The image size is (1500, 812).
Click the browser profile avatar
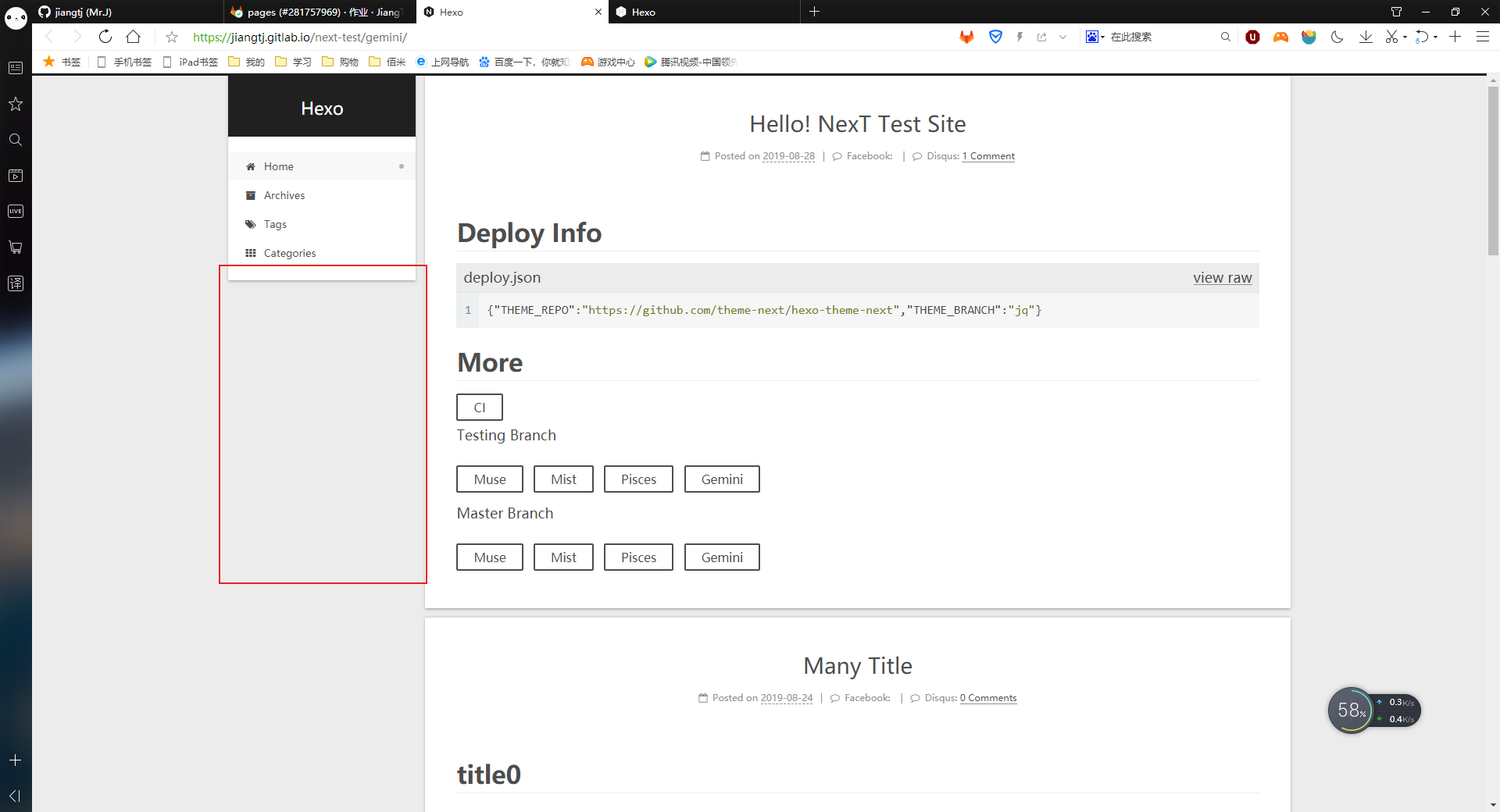pyautogui.click(x=16, y=16)
